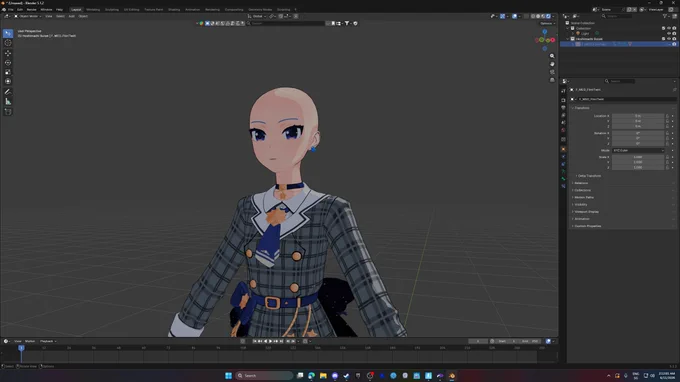Lock the Location X value
The width and height of the screenshot is (680, 382).
(x=667, y=116)
